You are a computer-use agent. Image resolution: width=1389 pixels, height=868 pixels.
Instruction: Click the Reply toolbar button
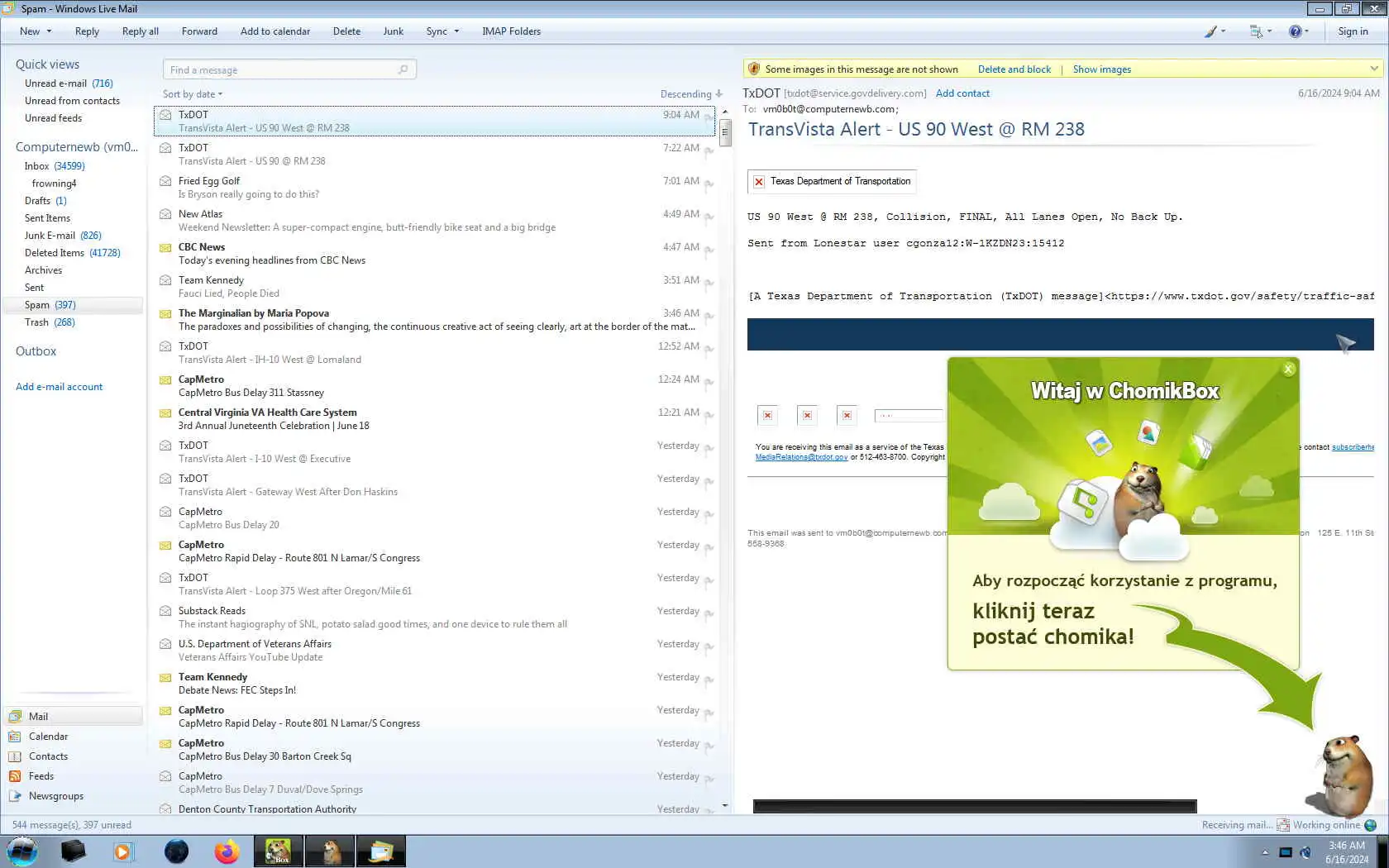click(87, 31)
